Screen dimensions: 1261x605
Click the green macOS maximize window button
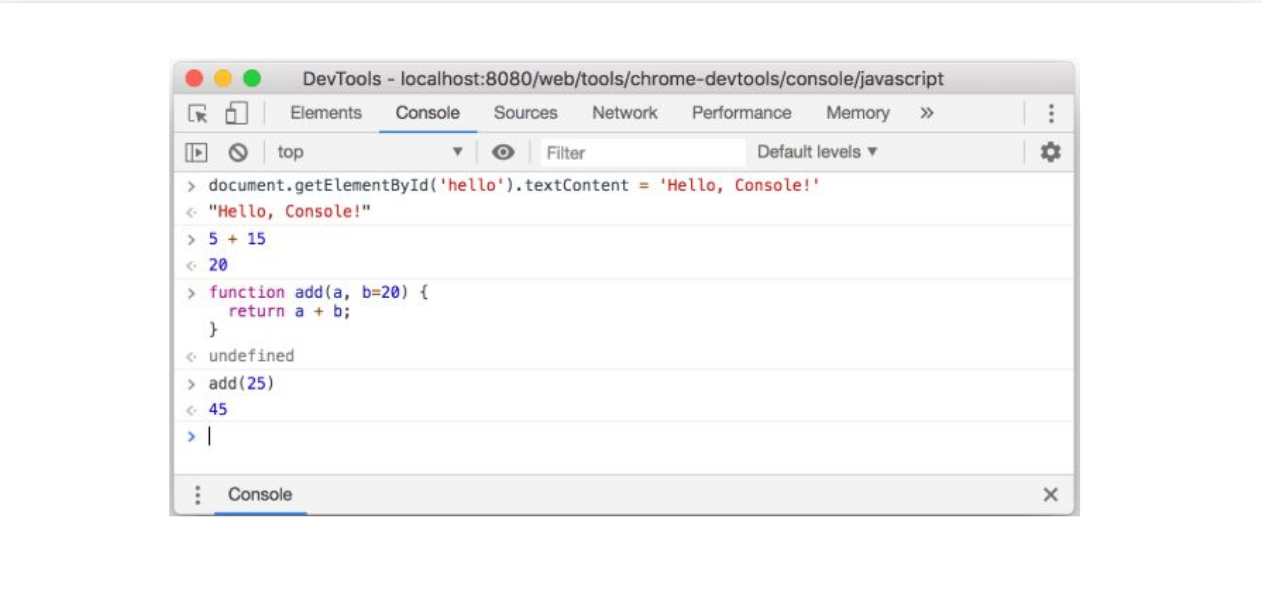click(252, 78)
